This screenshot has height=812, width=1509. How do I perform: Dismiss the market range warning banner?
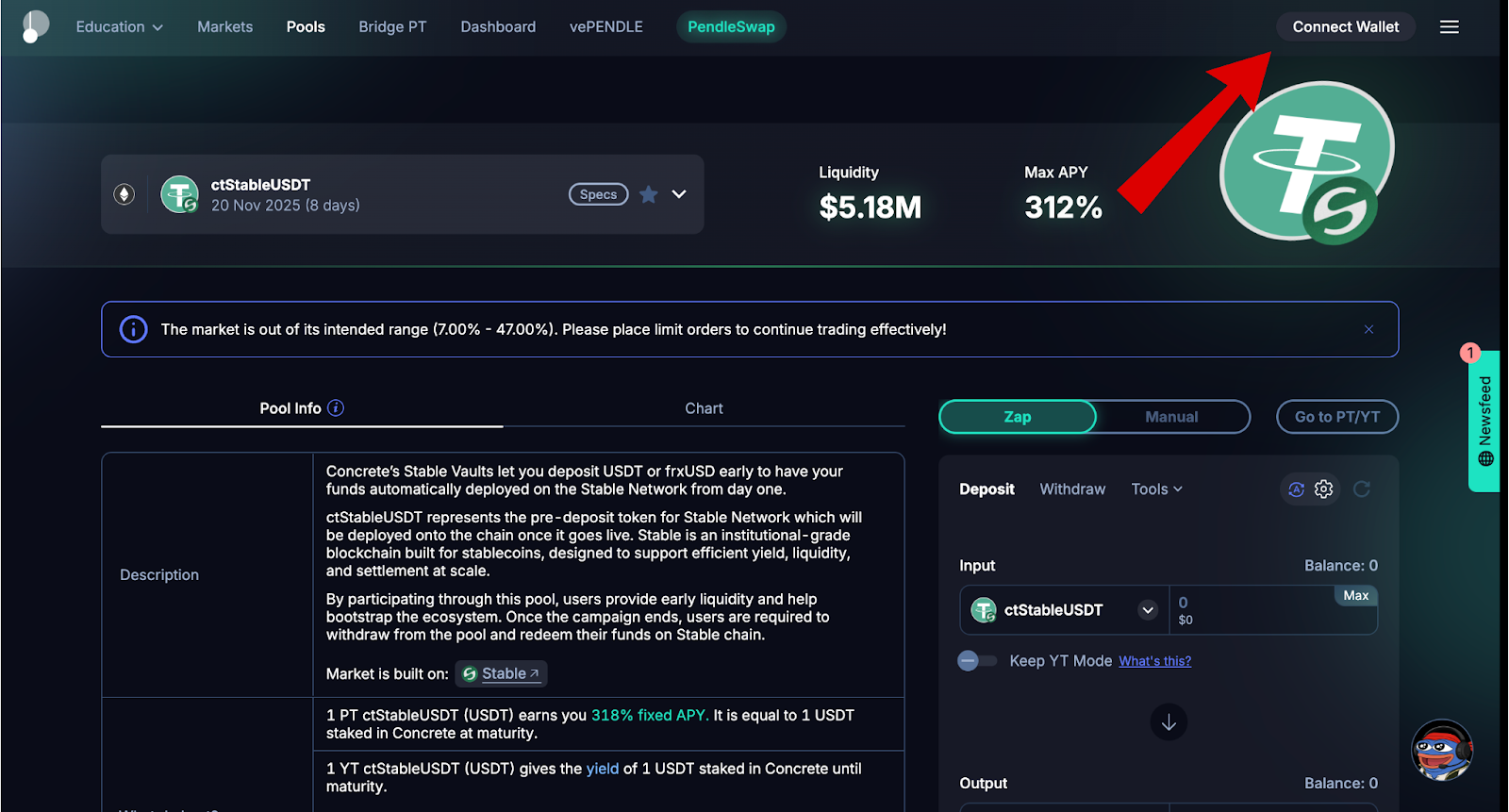(1368, 329)
